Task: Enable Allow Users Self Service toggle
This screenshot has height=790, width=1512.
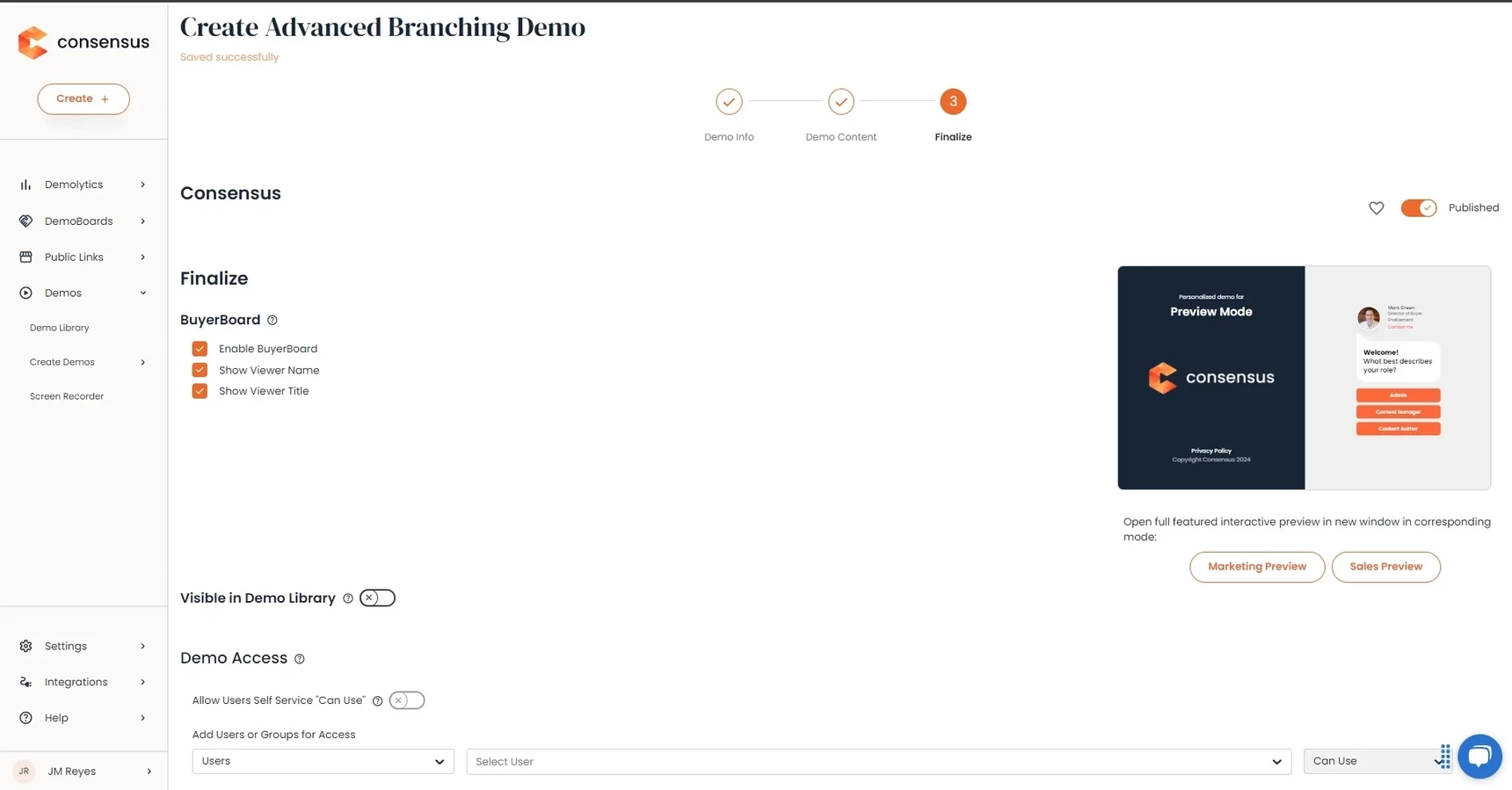Action: tap(407, 700)
